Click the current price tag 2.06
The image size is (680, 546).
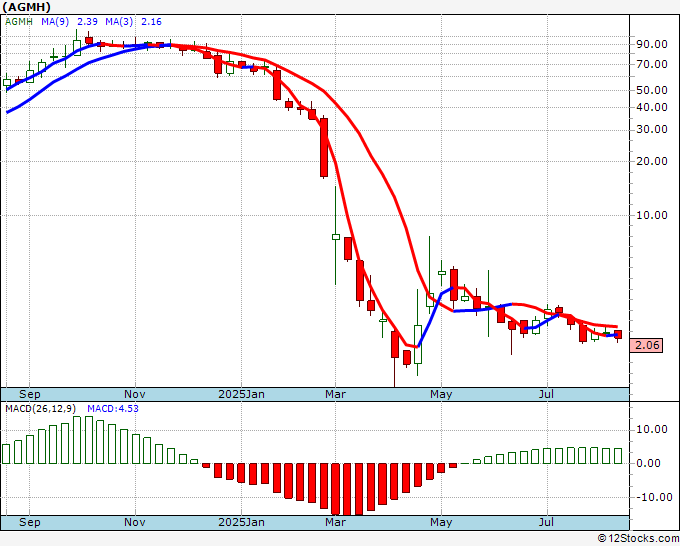(646, 345)
